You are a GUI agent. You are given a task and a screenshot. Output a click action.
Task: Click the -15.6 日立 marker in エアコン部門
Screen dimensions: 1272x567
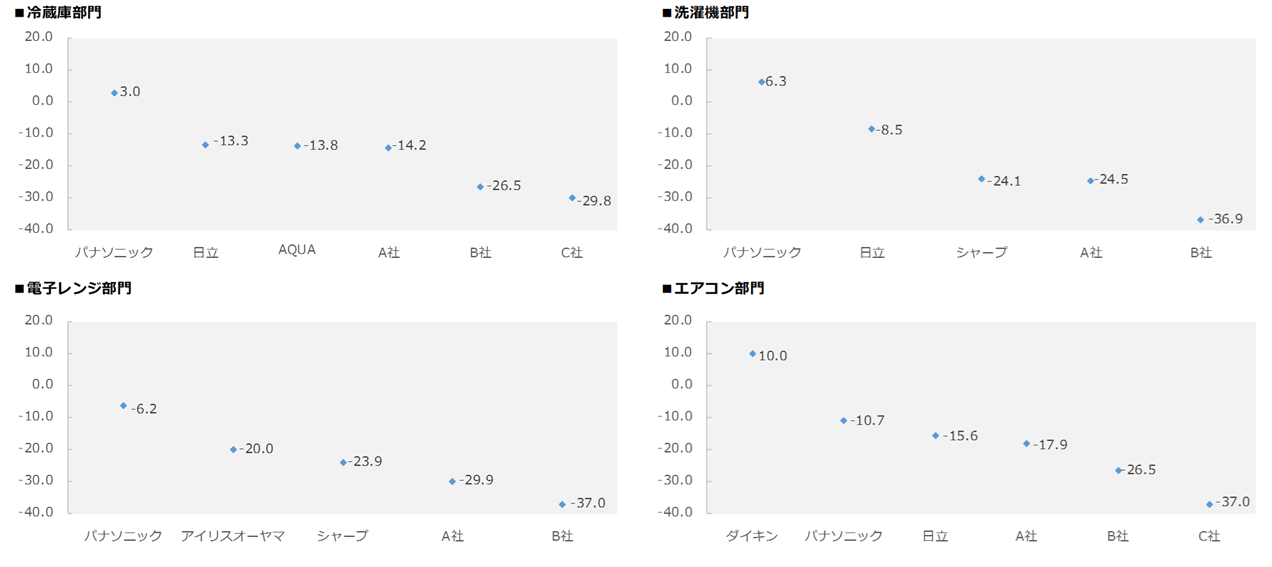pos(936,436)
